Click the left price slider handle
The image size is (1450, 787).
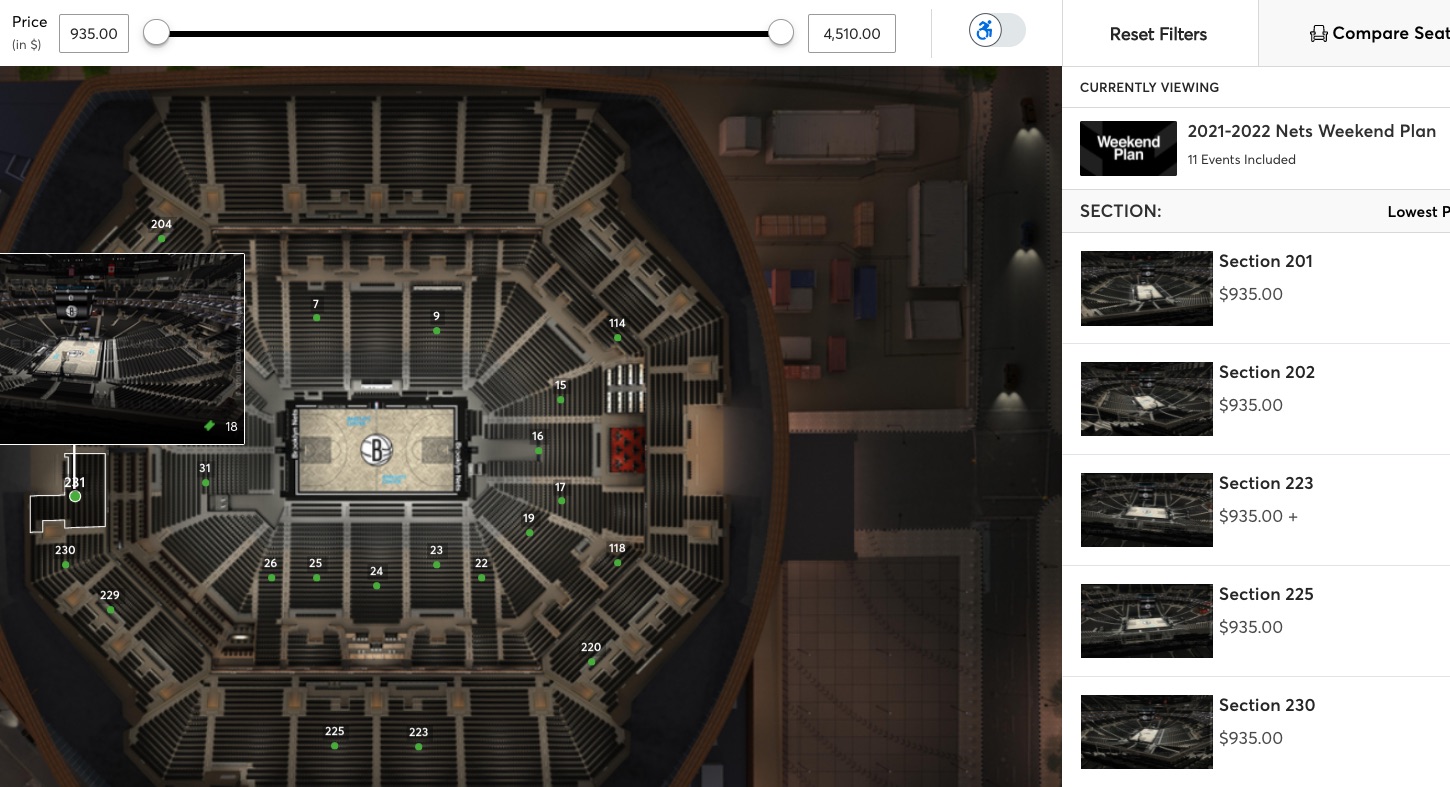(x=156, y=33)
